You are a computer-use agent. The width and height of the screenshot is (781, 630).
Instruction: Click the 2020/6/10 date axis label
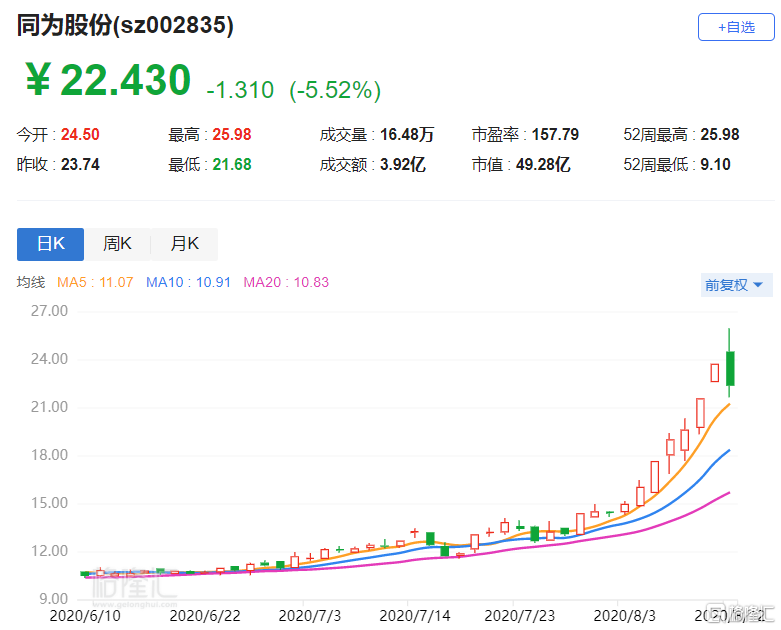85,616
